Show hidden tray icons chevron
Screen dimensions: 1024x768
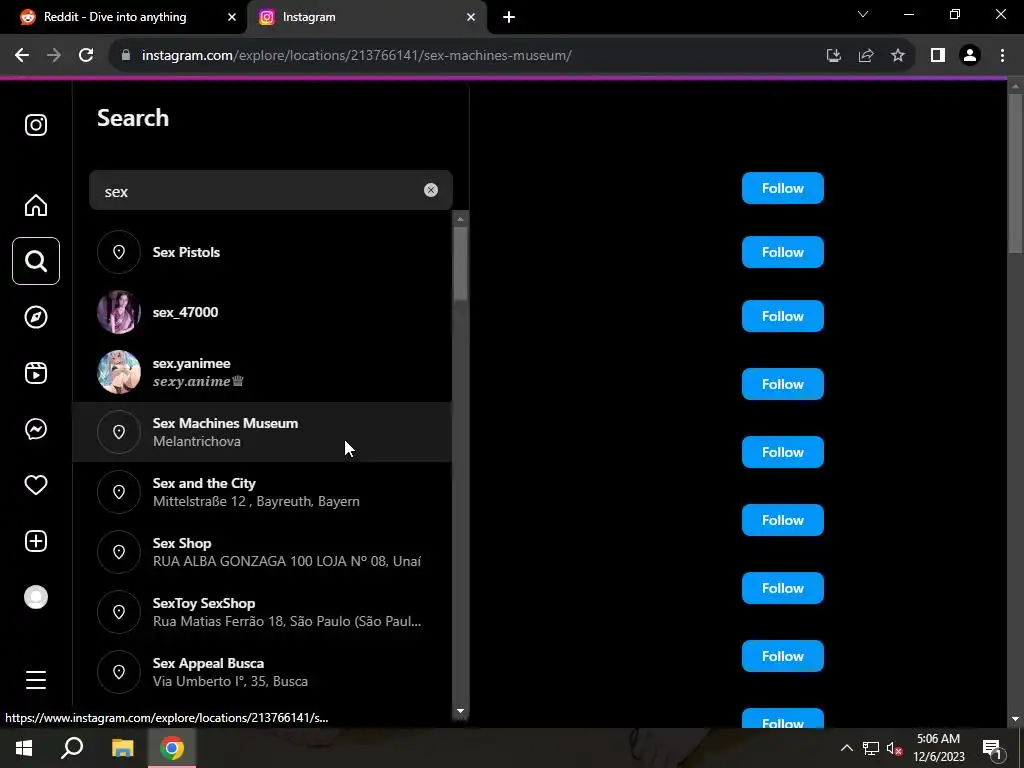846,748
